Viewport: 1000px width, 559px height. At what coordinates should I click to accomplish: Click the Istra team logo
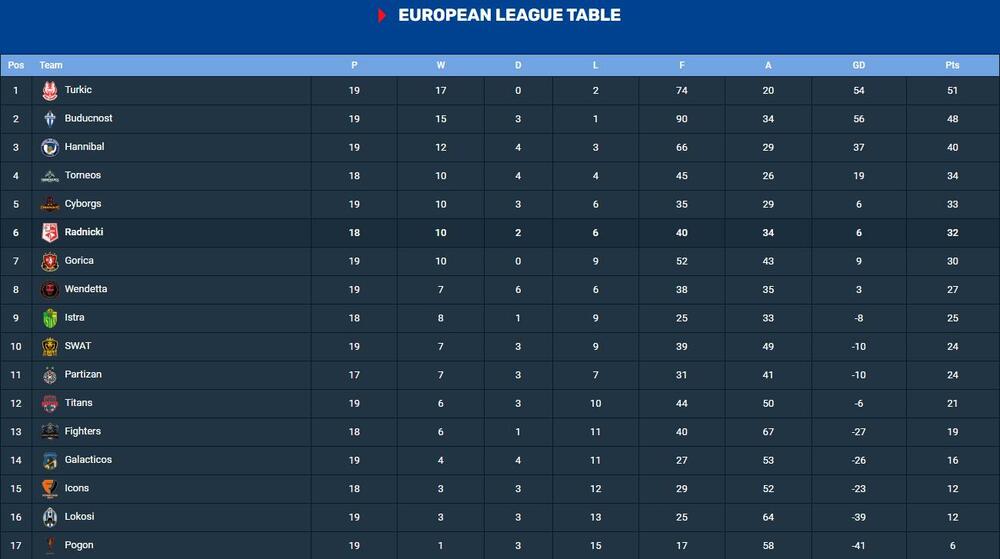(x=50, y=318)
